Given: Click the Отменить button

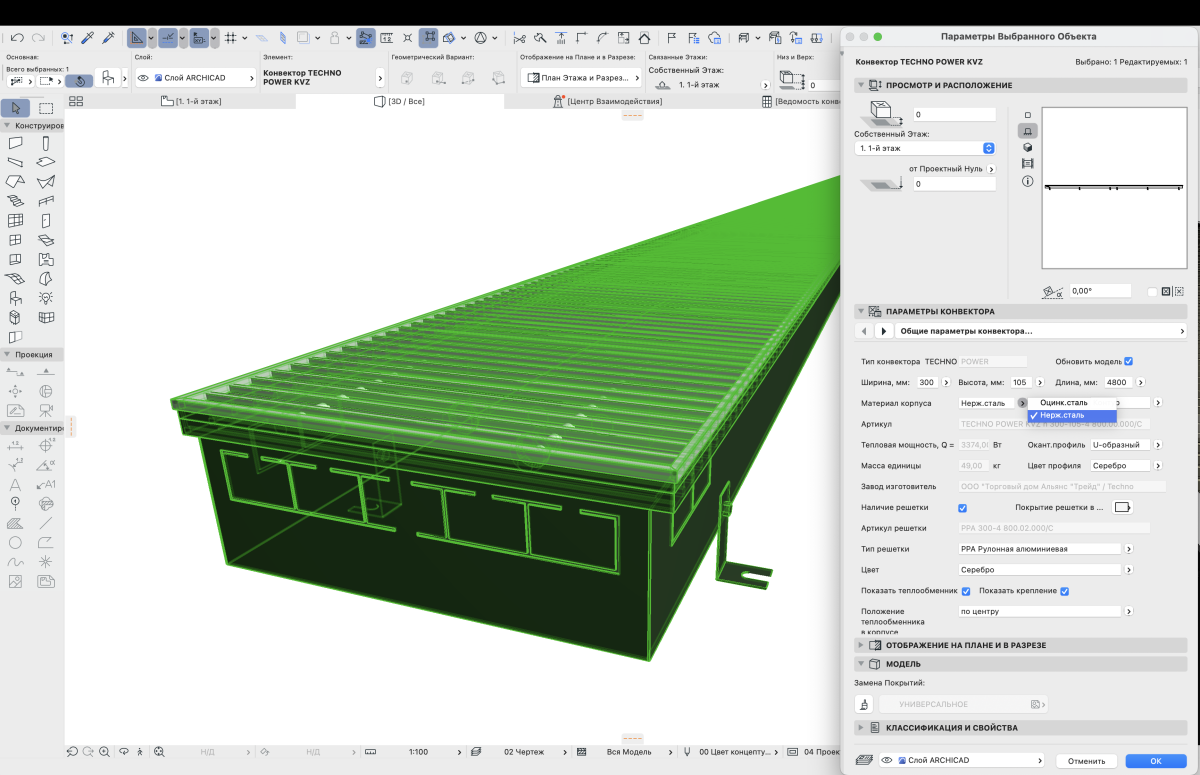Looking at the screenshot, I should pos(1085,761).
